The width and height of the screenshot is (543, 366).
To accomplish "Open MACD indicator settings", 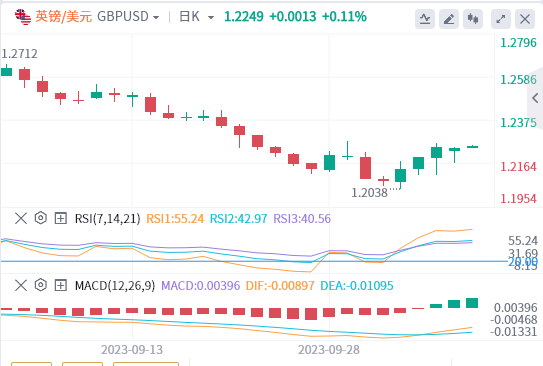I will tap(41, 285).
